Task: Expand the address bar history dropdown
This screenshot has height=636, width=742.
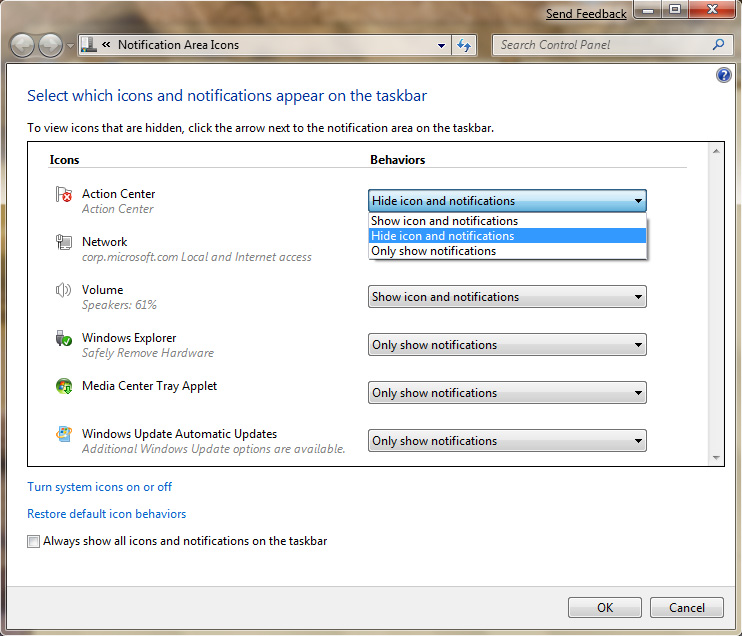Action: [x=442, y=45]
